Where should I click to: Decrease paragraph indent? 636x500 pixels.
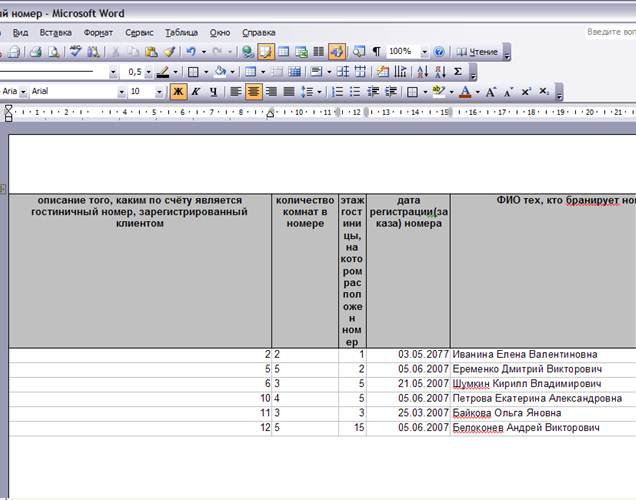pyautogui.click(x=373, y=92)
